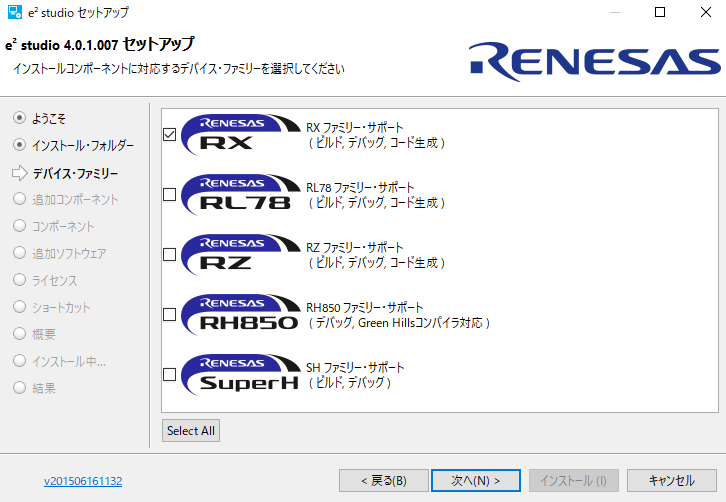The width and height of the screenshot is (726, 502).
Task: Select the ショートカット step radio button
Action: 19,307
